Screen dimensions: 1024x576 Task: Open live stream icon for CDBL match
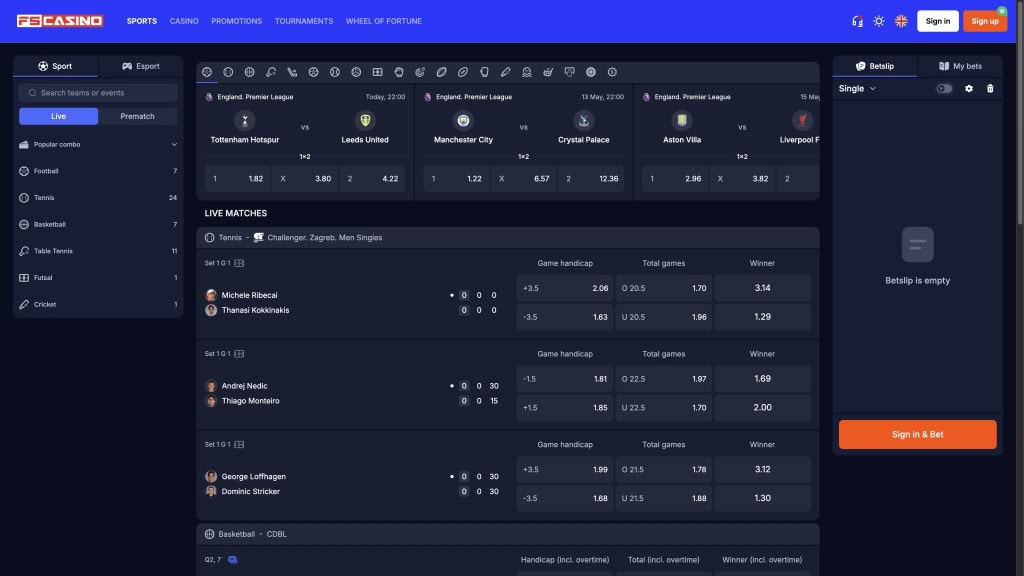[232, 560]
